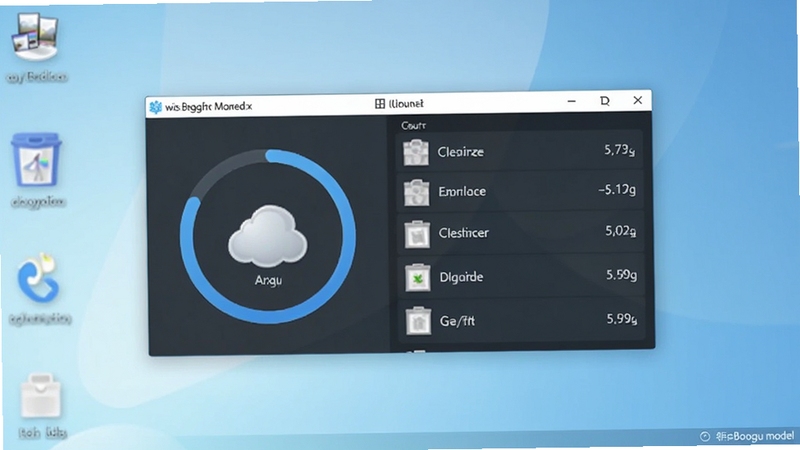
Task: Click the Cleairze row icon
Action: [416, 152]
